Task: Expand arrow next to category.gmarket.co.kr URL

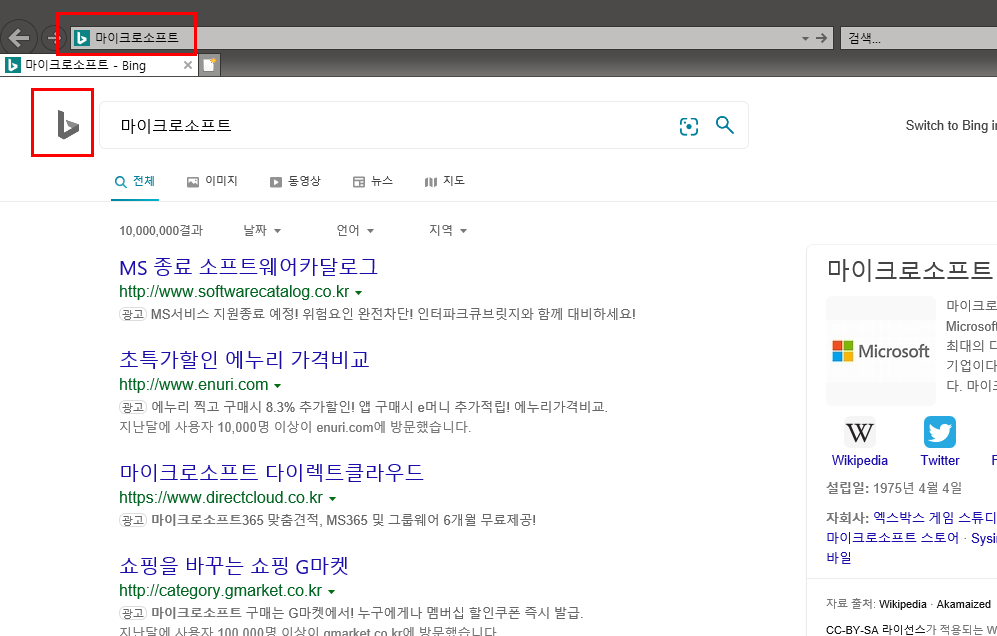Action: 331,592
